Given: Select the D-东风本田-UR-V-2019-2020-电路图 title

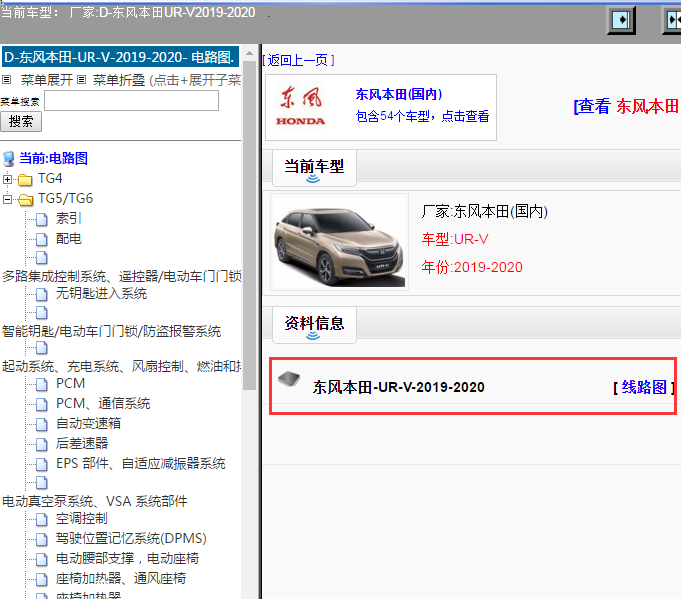Looking at the screenshot, I should coord(120,57).
